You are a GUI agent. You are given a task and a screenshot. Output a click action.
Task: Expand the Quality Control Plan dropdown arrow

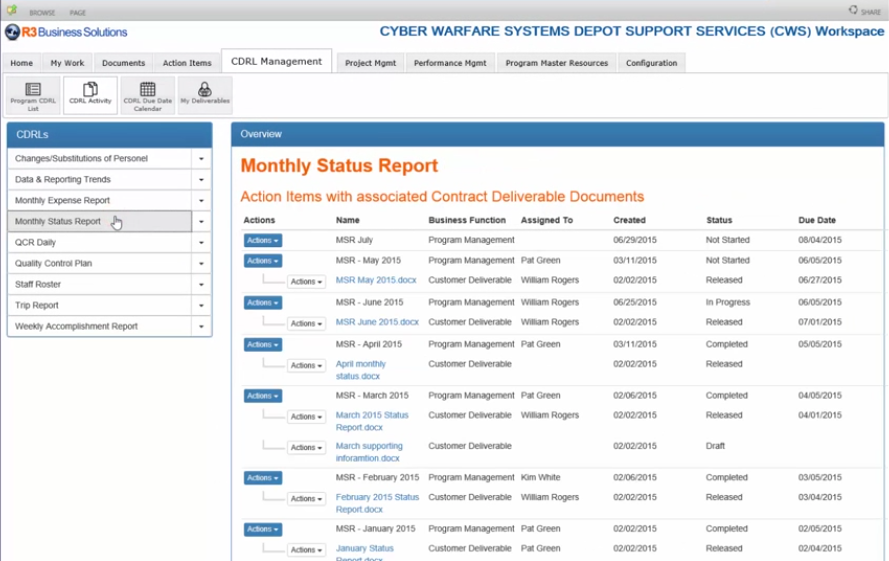201,264
